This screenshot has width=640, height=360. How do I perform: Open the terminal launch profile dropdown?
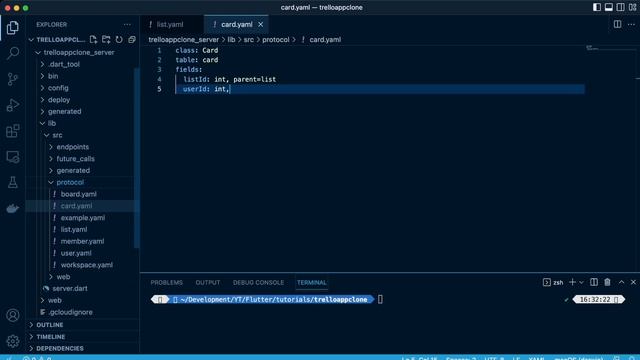coord(582,282)
